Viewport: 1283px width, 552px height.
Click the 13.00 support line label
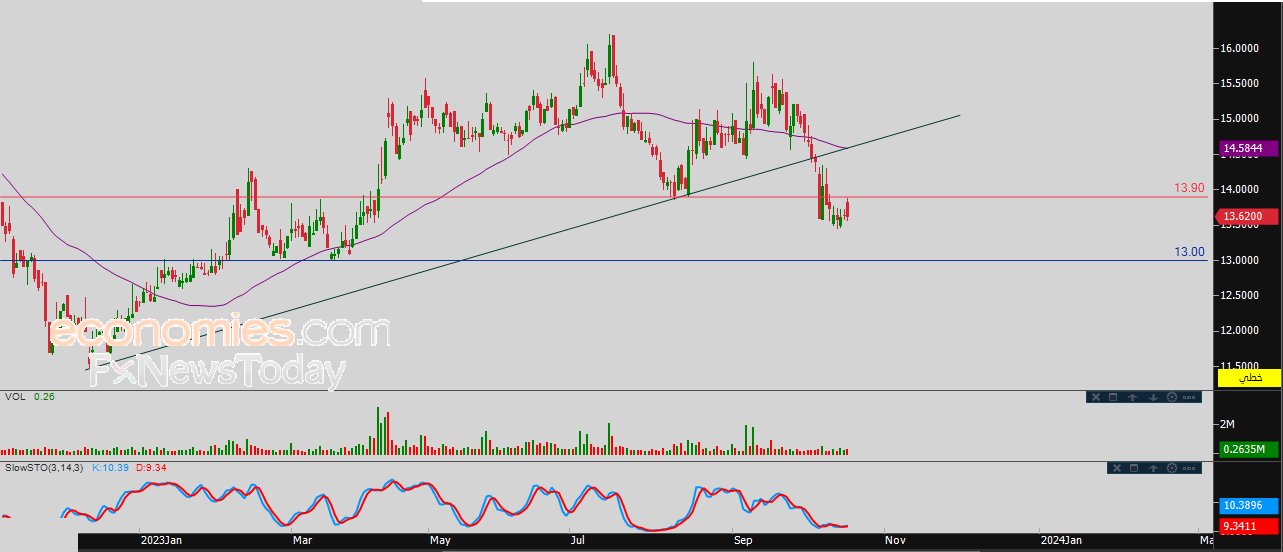pos(1189,252)
